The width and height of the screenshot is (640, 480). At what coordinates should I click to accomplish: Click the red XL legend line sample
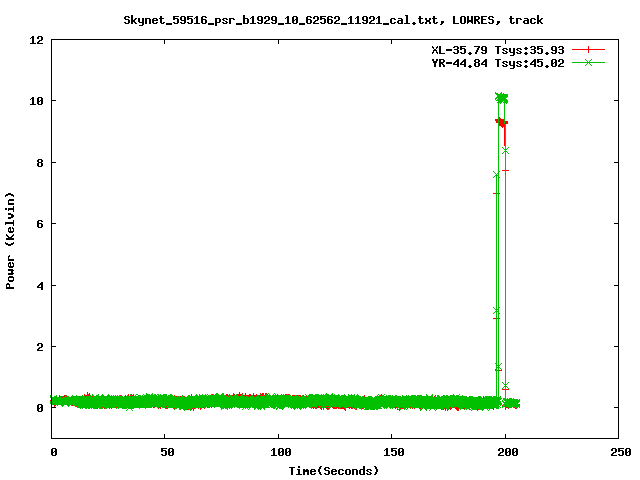pos(588,50)
